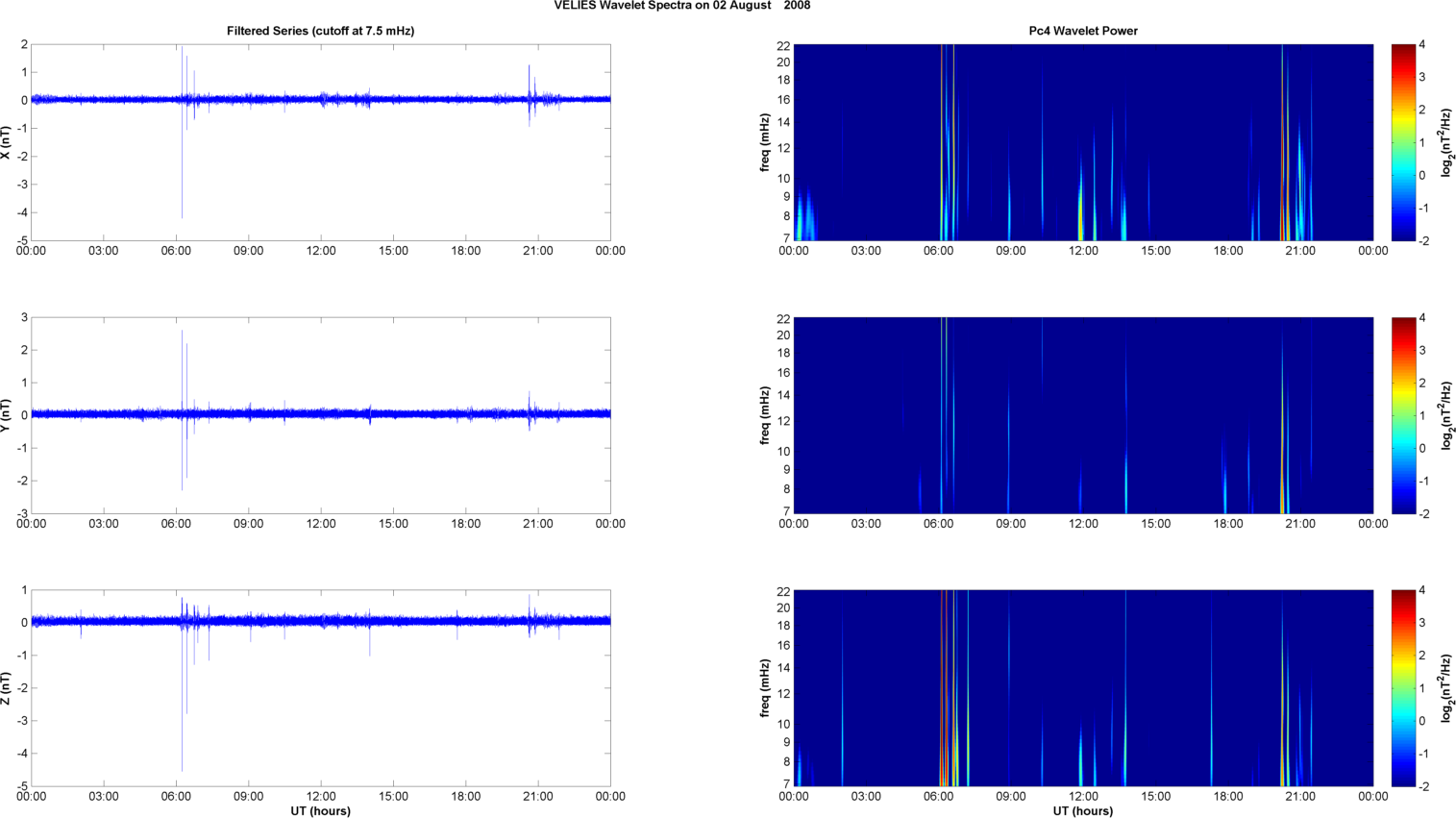Click freq (mHz) label of middle wavelet plot
The height and width of the screenshot is (818, 1456).
[765, 415]
